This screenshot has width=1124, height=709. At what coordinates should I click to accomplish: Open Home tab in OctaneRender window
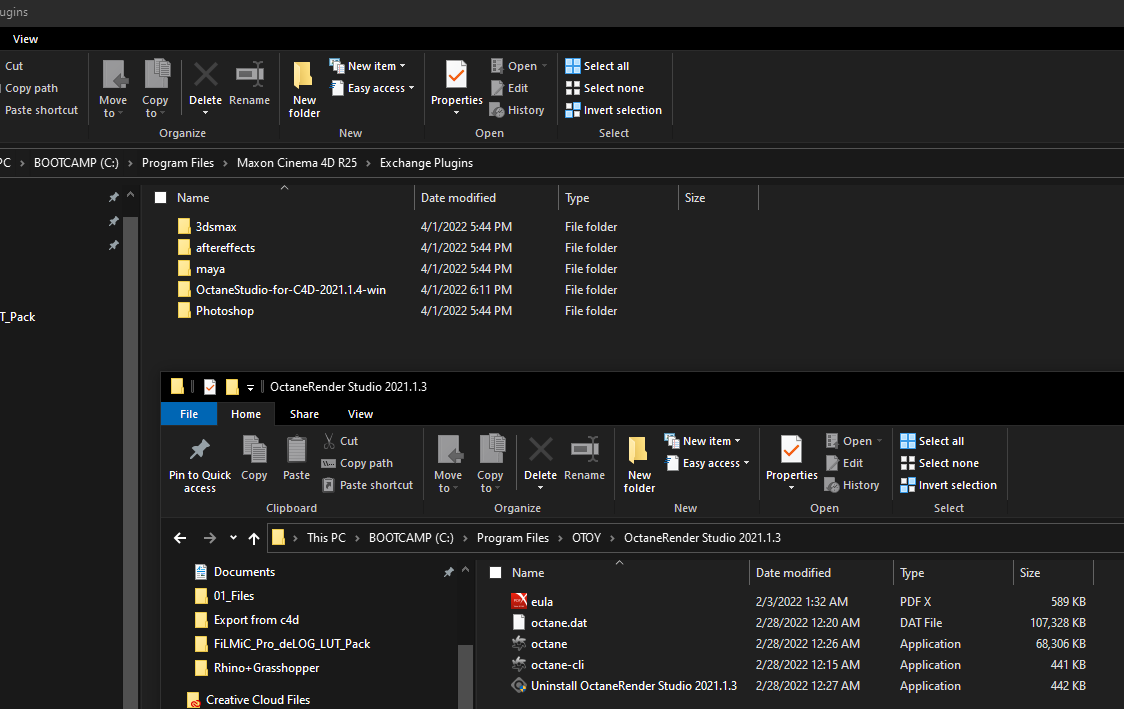(x=246, y=414)
